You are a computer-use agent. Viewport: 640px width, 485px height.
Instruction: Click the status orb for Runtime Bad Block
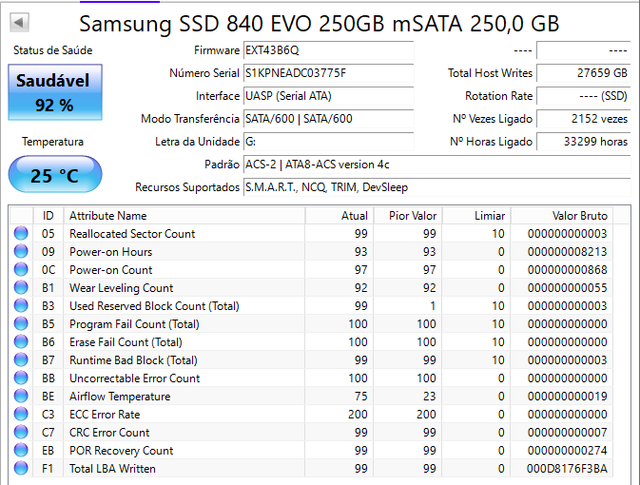click(x=21, y=360)
